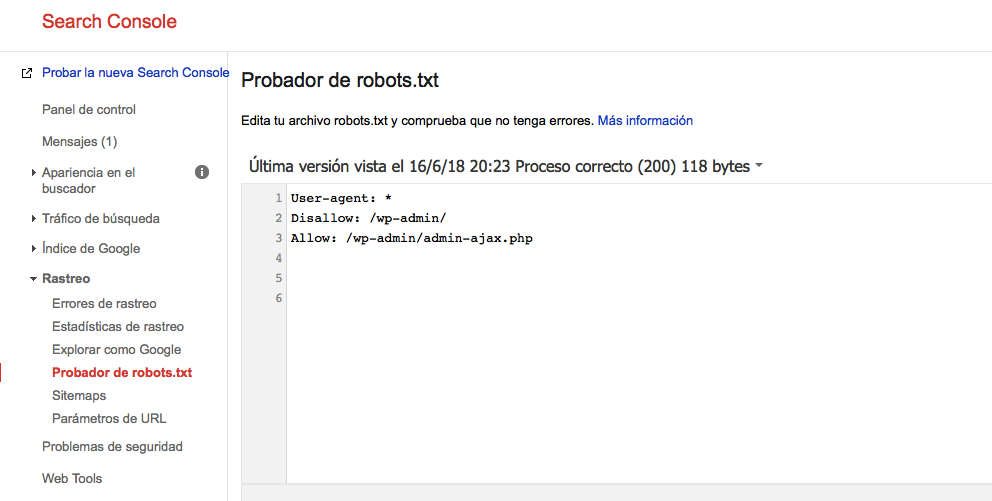Open the Sitemaps page
Screen dimensions: 992x501
coord(79,395)
